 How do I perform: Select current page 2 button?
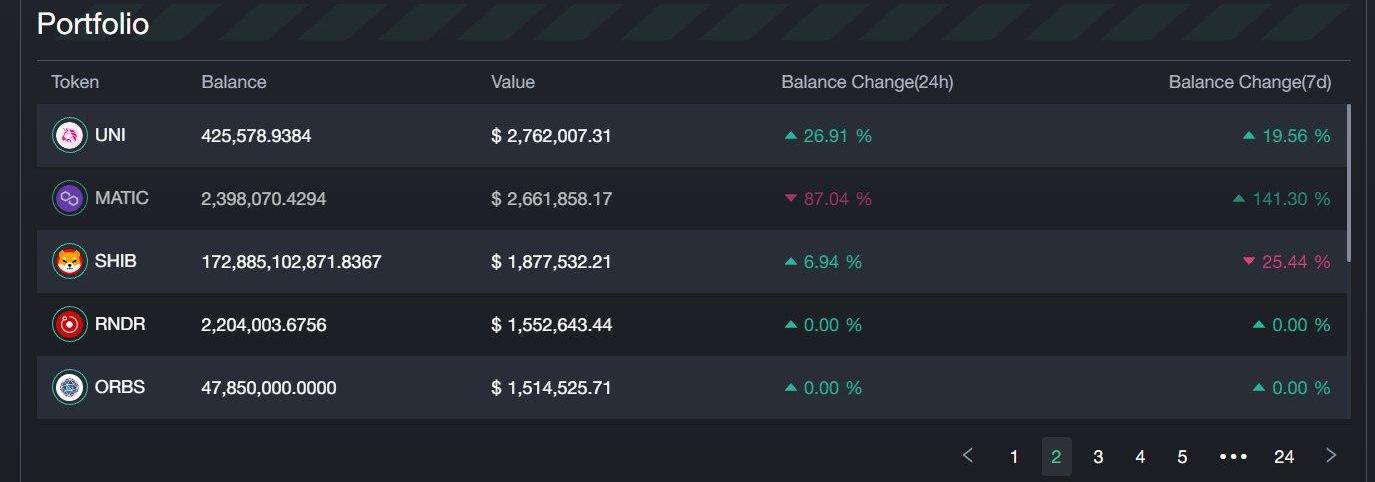tap(1056, 457)
